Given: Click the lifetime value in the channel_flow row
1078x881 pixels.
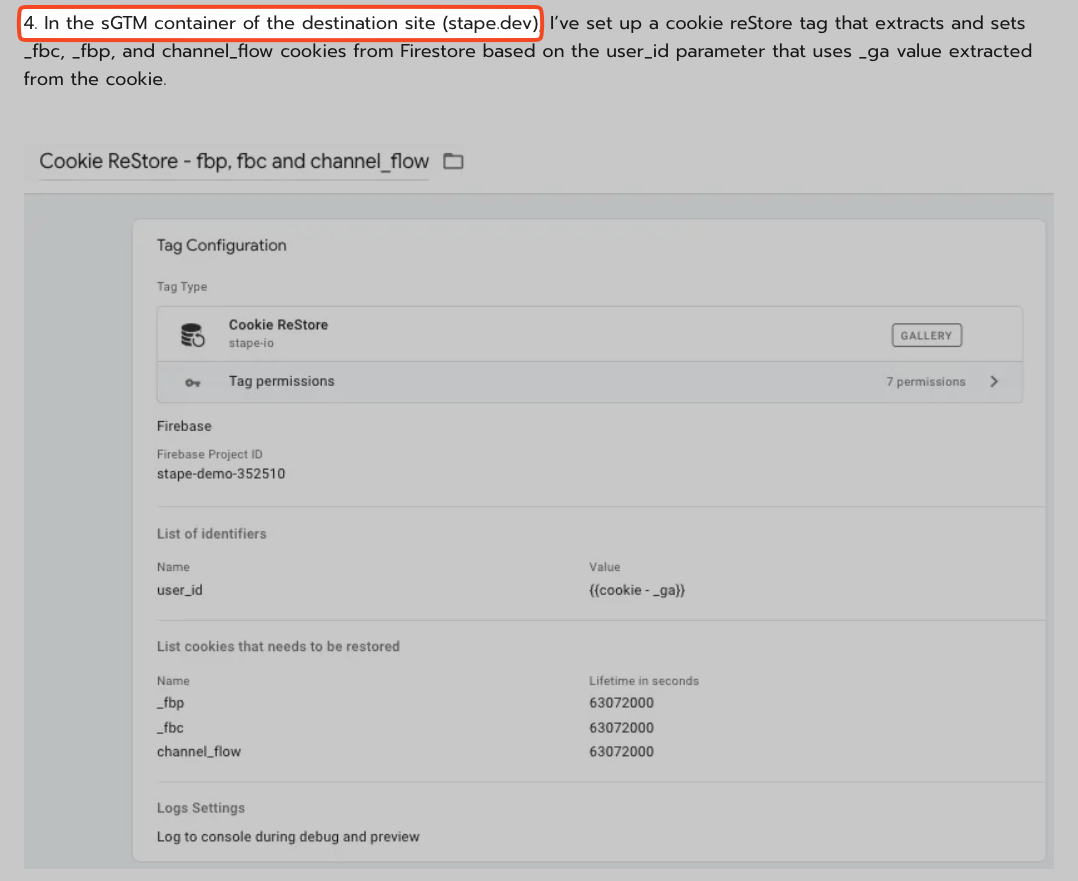Looking at the screenshot, I should 622,752.
